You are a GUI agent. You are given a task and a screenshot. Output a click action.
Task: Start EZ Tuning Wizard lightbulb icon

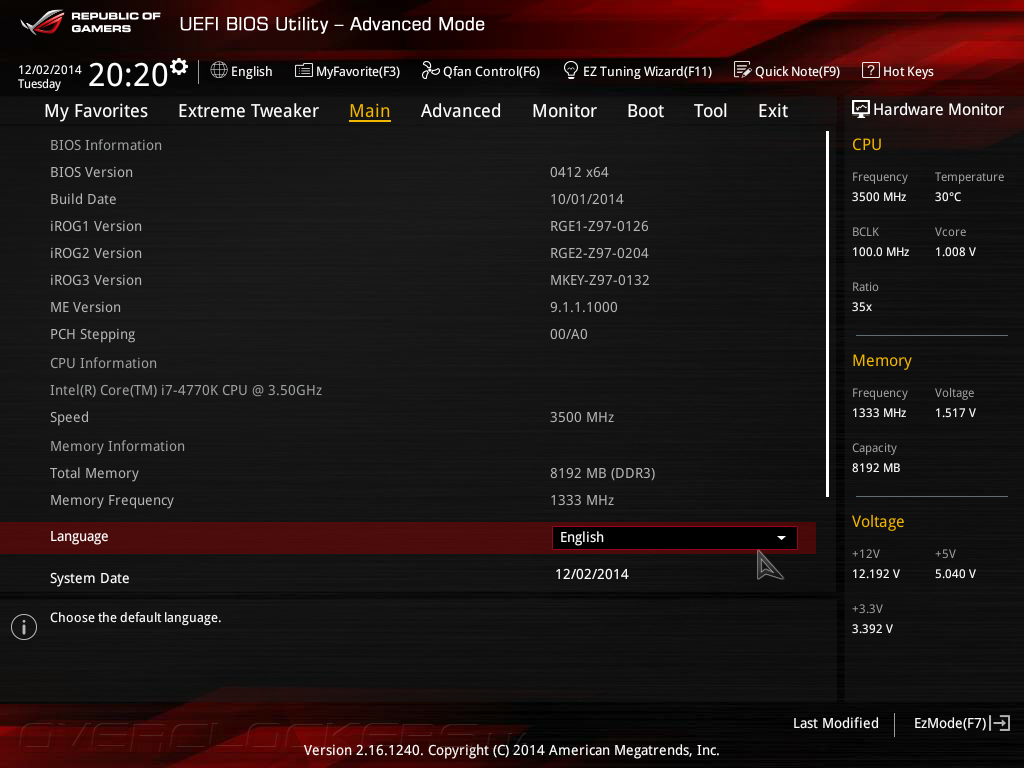point(570,70)
